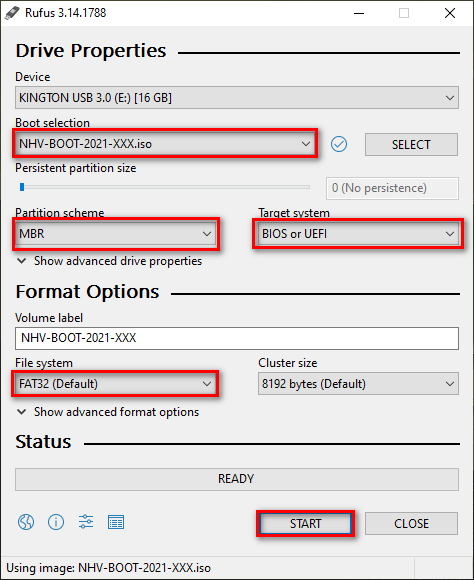Image resolution: width=474 pixels, height=580 pixels.
Task: Open the About info icon
Action: 56,522
